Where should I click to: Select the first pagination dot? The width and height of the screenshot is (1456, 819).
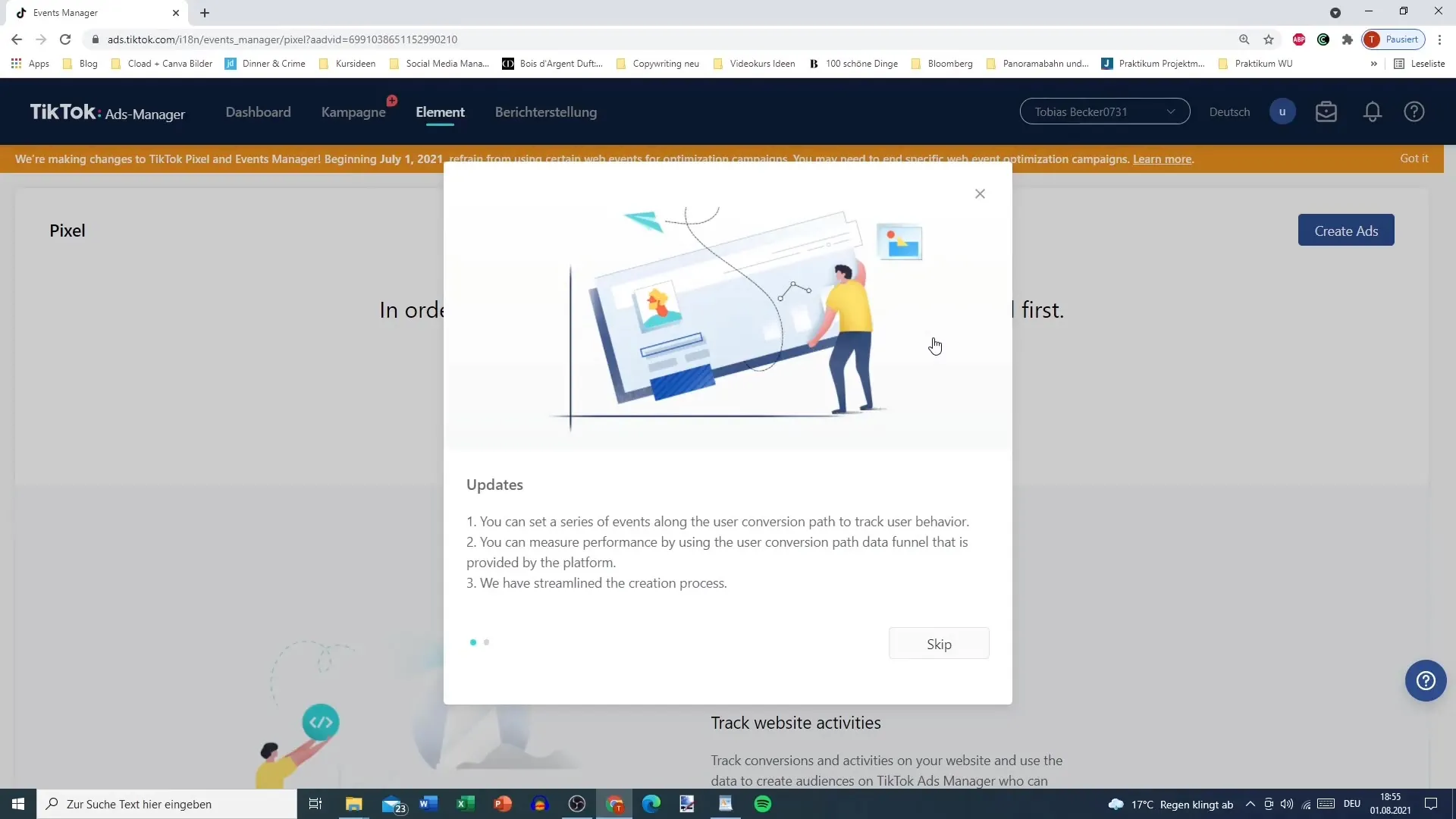(x=473, y=642)
